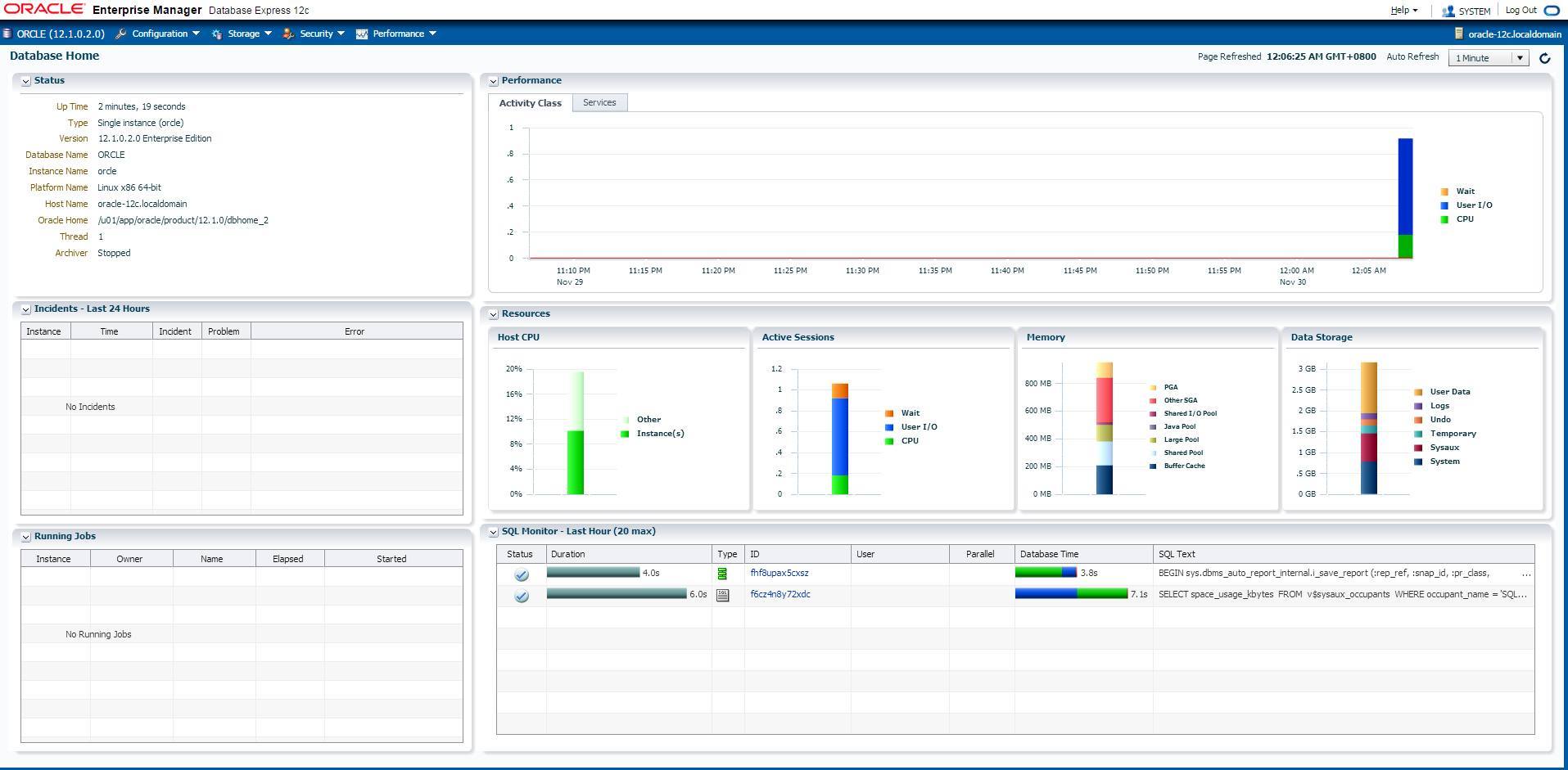1568x770 pixels.
Task: Click the oracle-12c.localdomain host label in header
Action: (1515, 34)
